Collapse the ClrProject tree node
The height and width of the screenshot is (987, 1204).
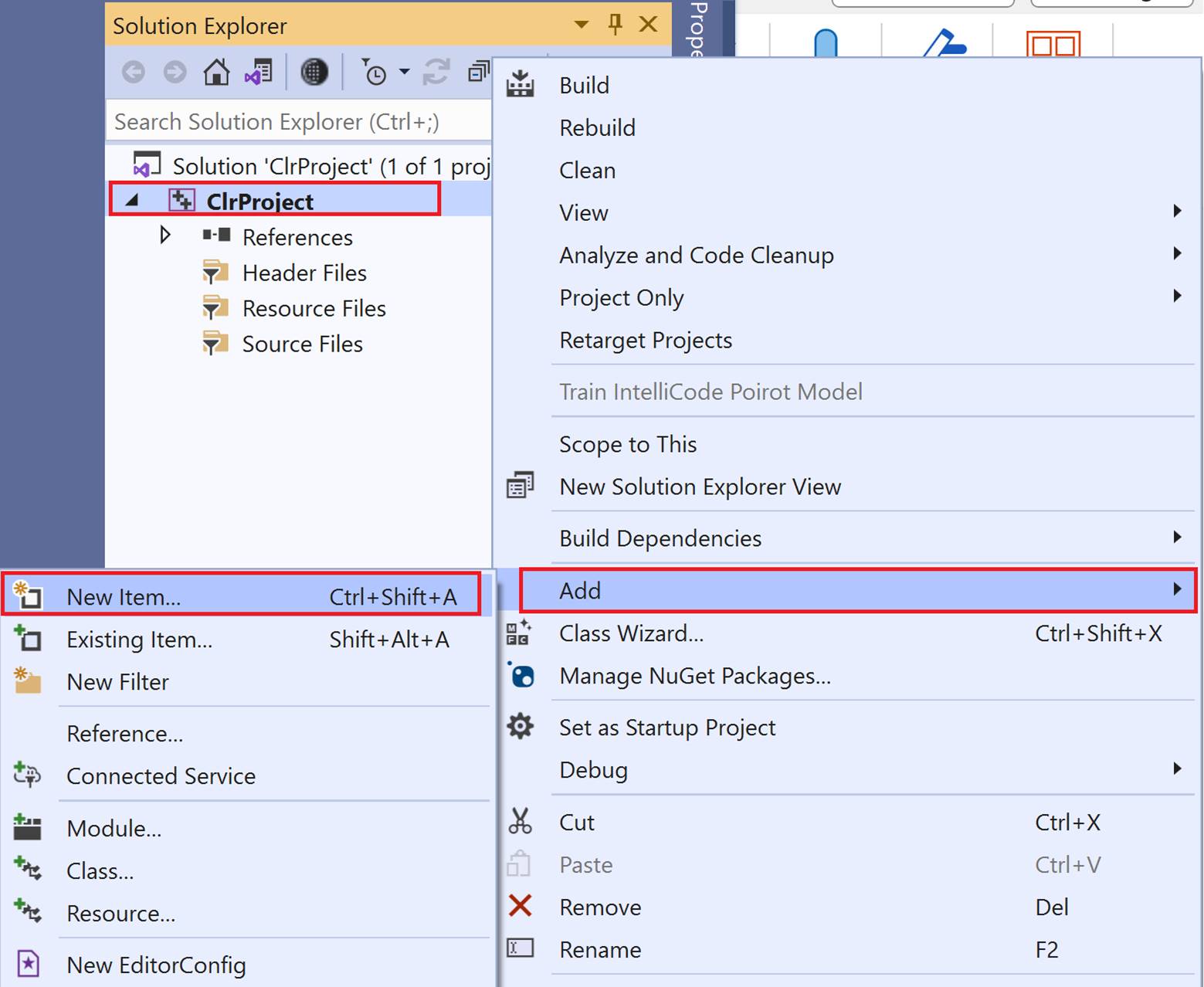coord(132,201)
